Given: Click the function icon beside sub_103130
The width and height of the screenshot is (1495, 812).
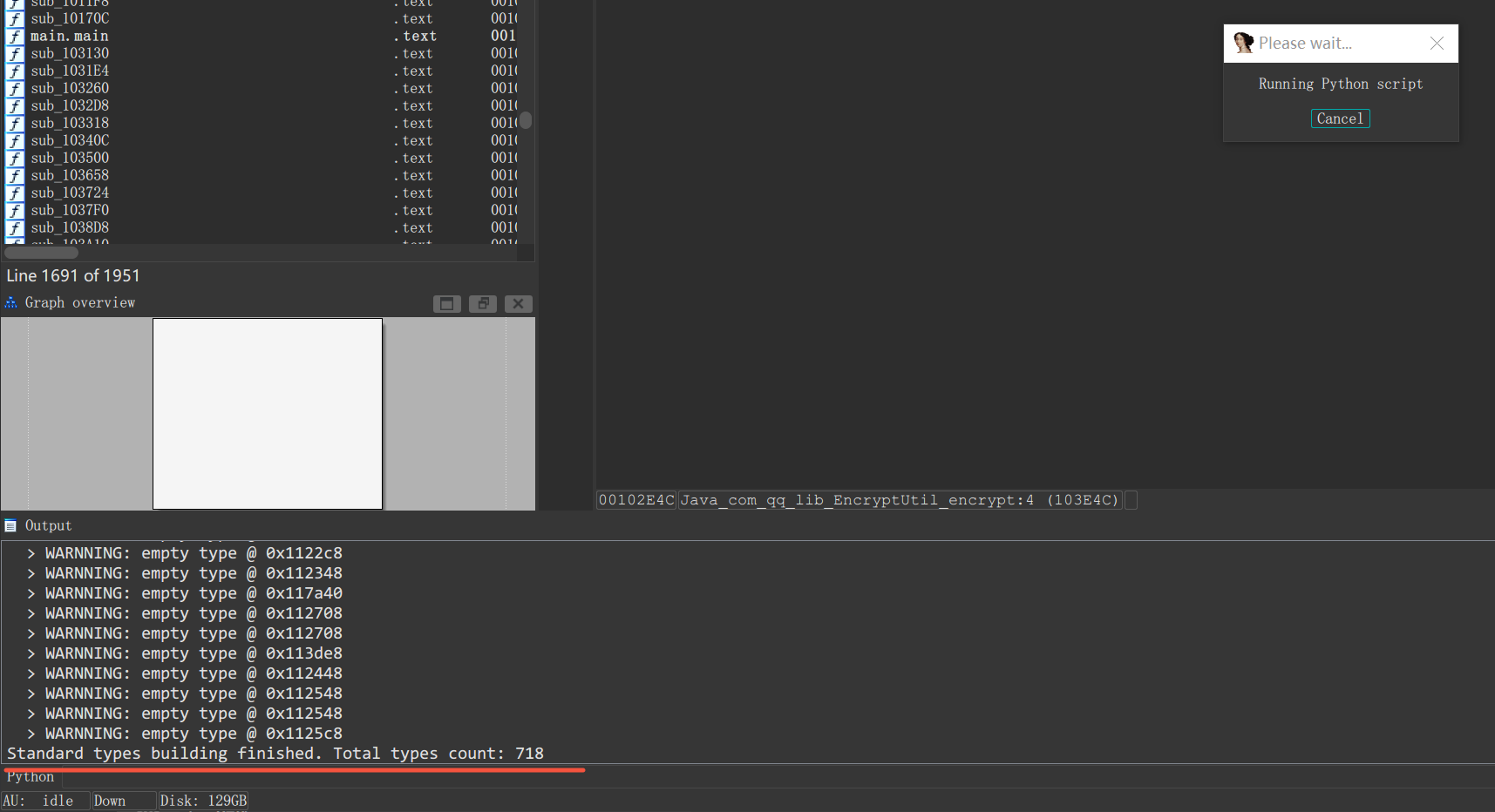Looking at the screenshot, I should click(x=16, y=53).
